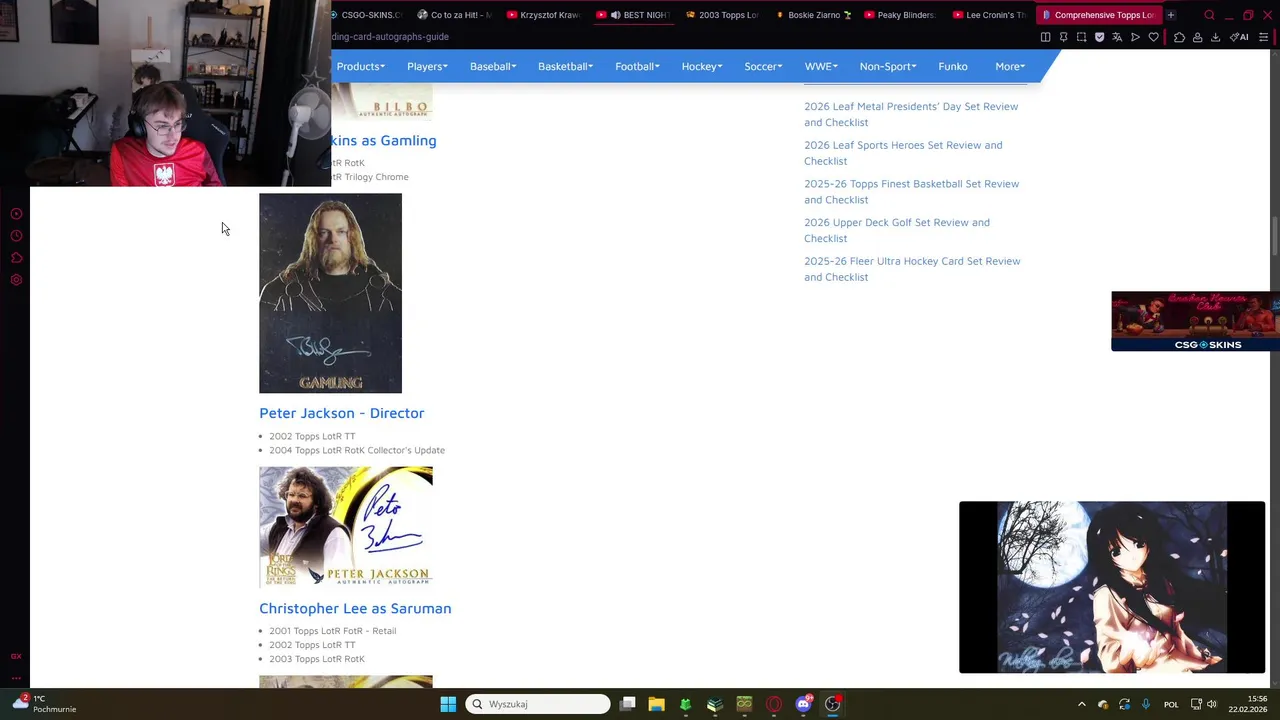Switch to BEST NIGHT tab
The width and height of the screenshot is (1280, 720).
point(634,15)
